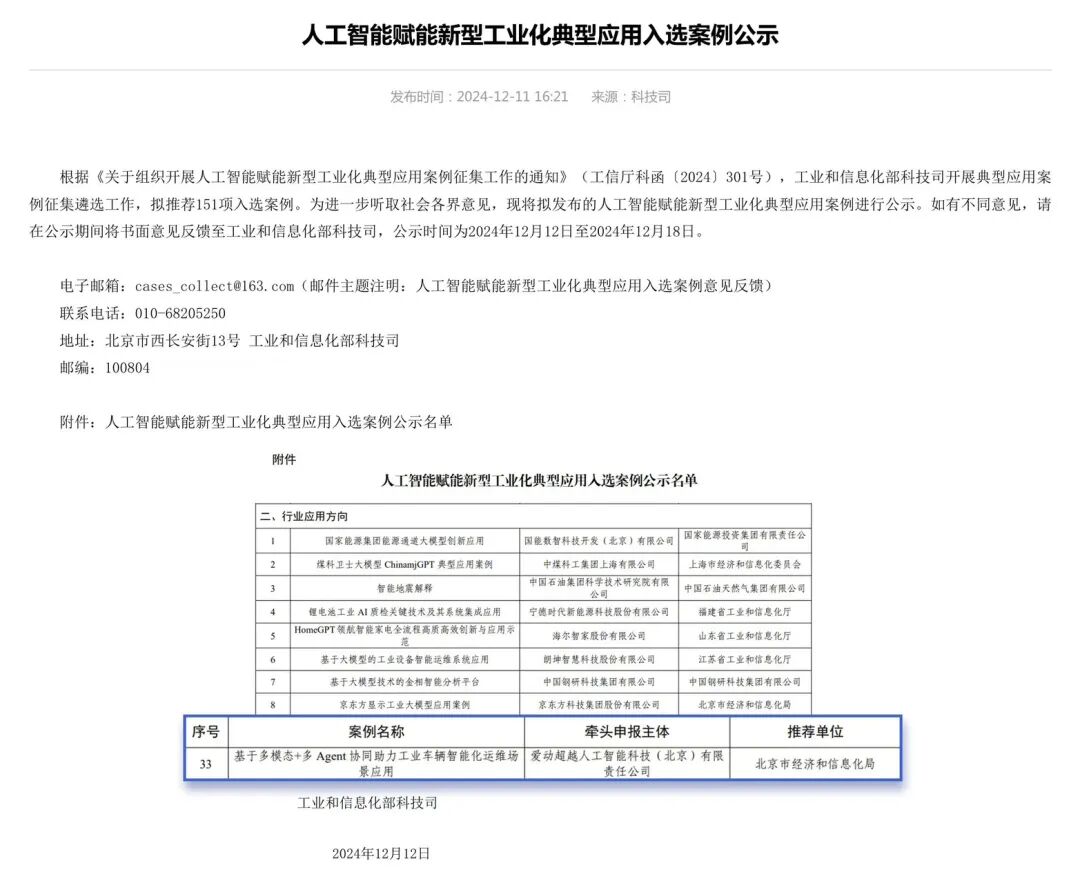Viewport: 1080px width, 883px height.
Task: Click the small 附件 label above the table
Action: [284, 459]
